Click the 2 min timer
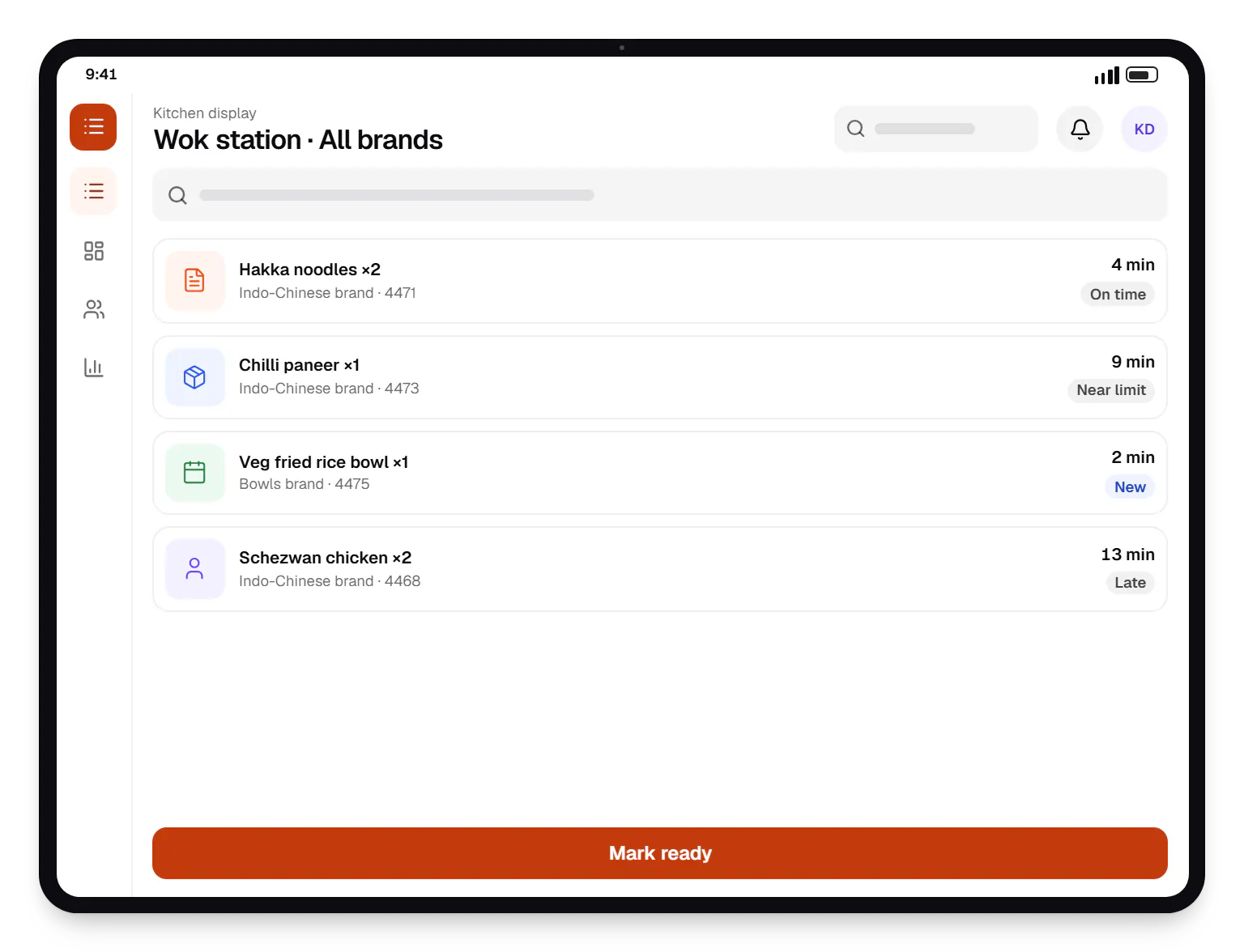The width and height of the screenshot is (1244, 952). [1133, 457]
